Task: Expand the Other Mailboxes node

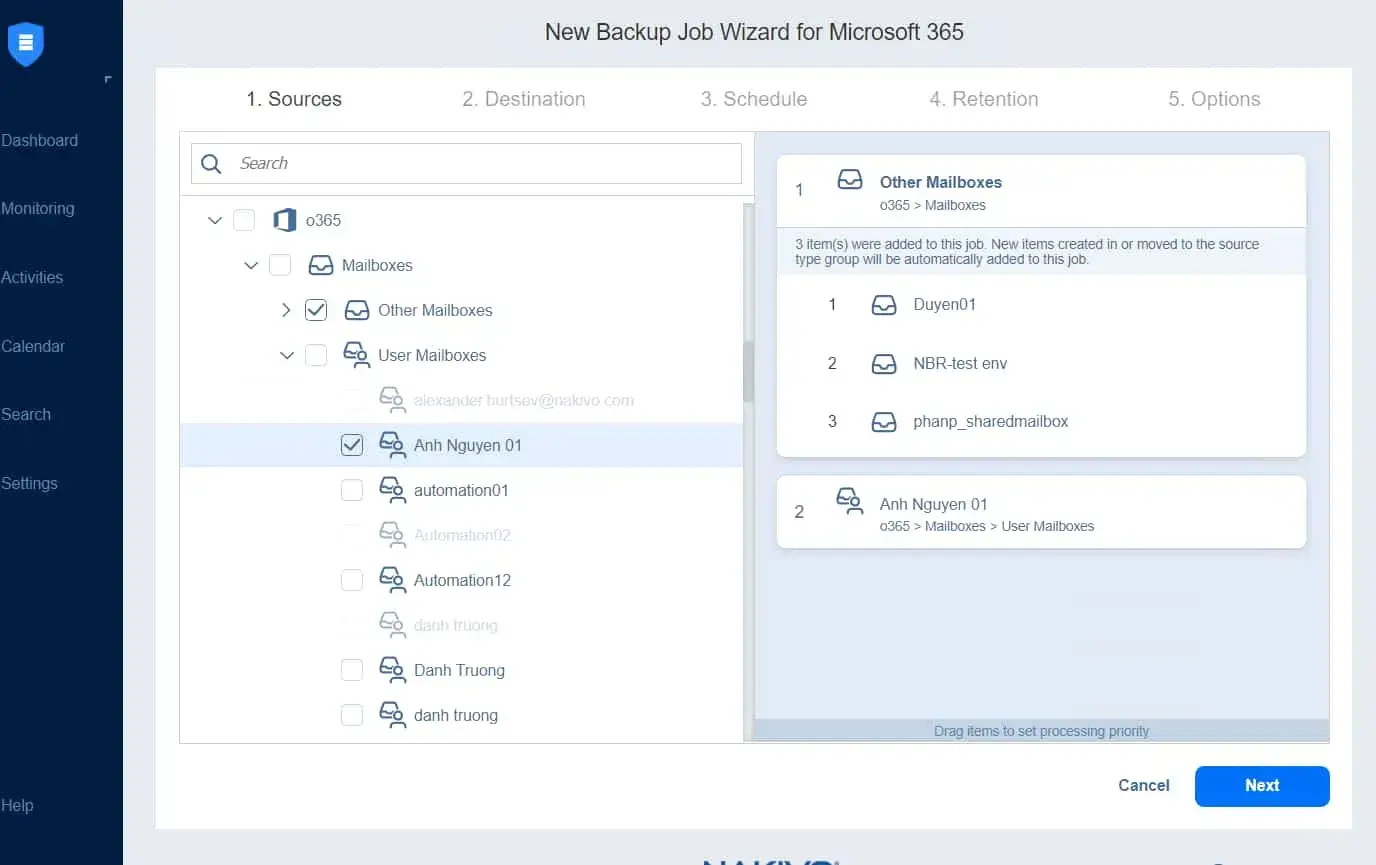Action: (x=286, y=310)
